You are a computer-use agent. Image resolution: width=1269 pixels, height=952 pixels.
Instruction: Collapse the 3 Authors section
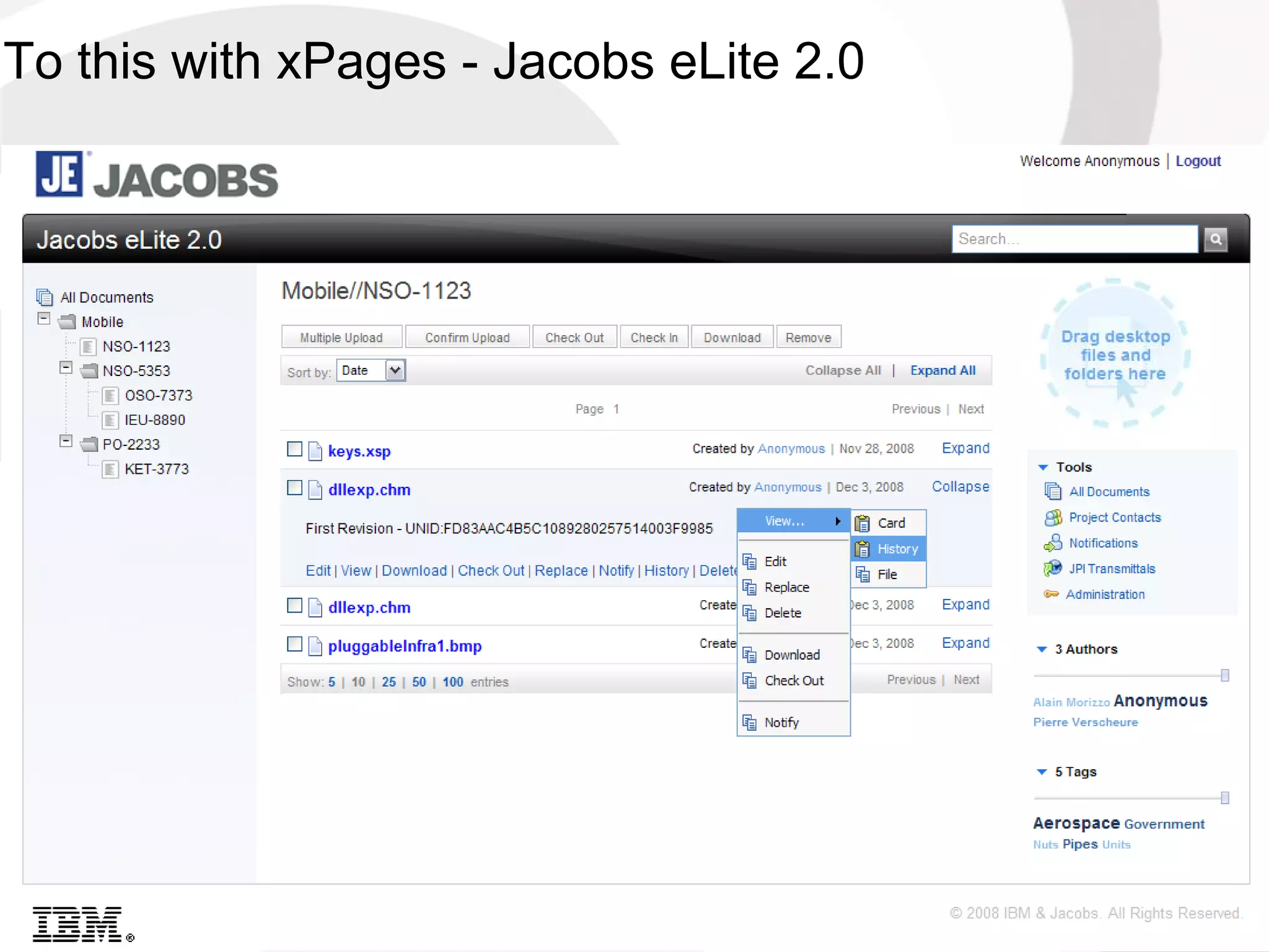pos(1042,649)
